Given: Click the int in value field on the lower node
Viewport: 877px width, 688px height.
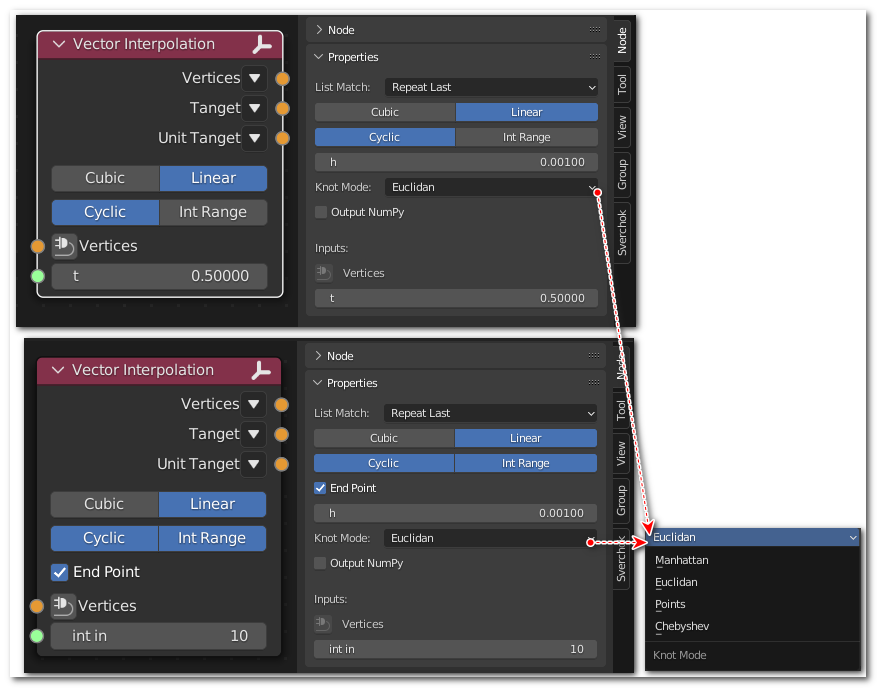Looking at the screenshot, I should [x=158, y=636].
